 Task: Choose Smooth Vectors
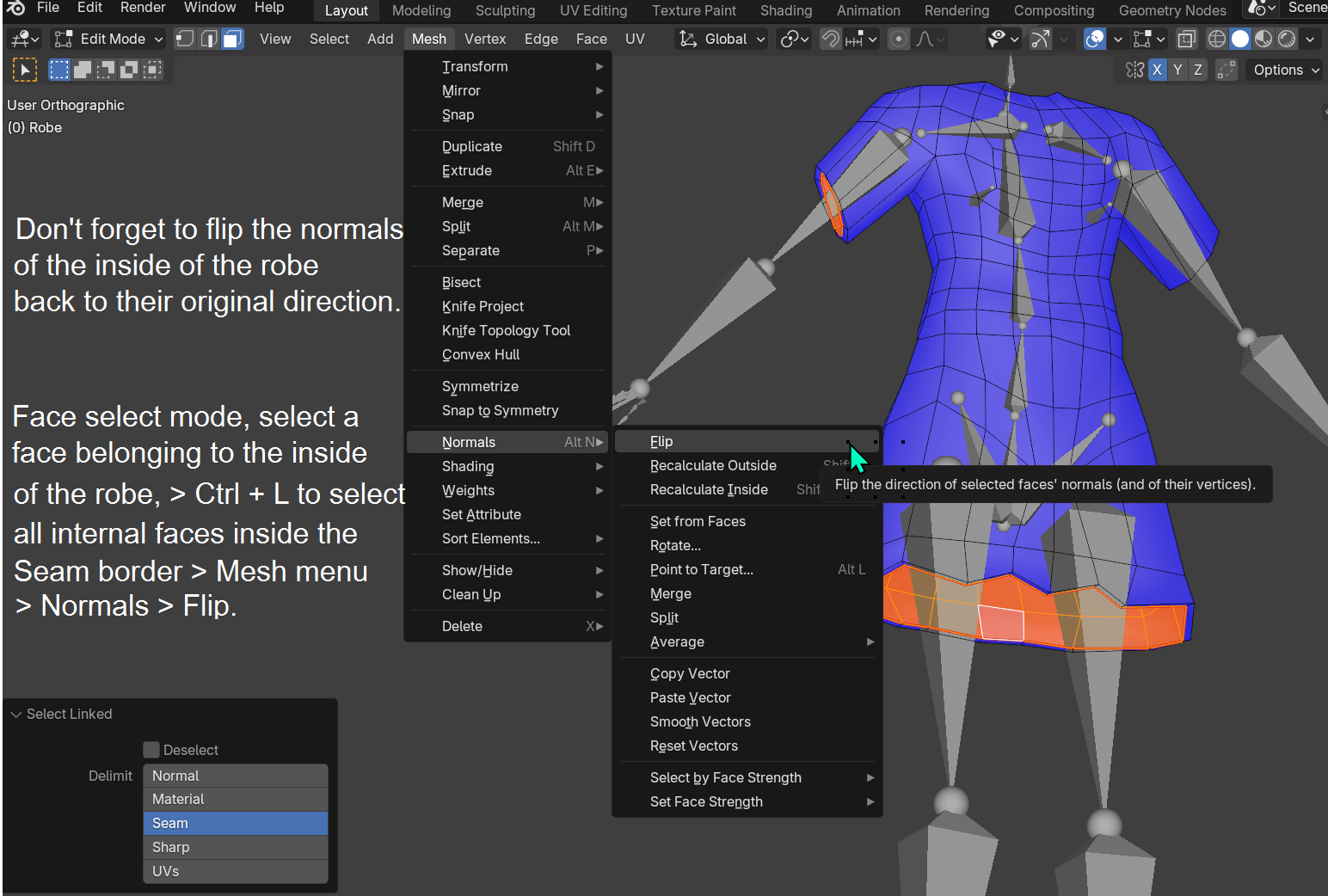(747, 721)
